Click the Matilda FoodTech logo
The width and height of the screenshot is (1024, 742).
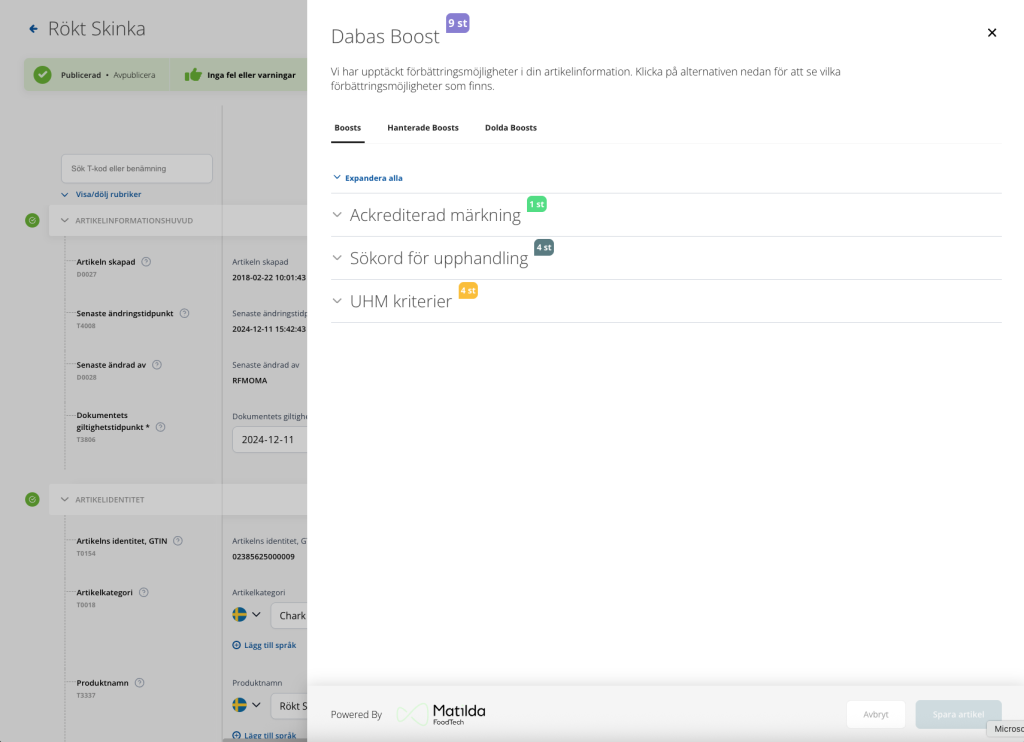click(x=441, y=714)
